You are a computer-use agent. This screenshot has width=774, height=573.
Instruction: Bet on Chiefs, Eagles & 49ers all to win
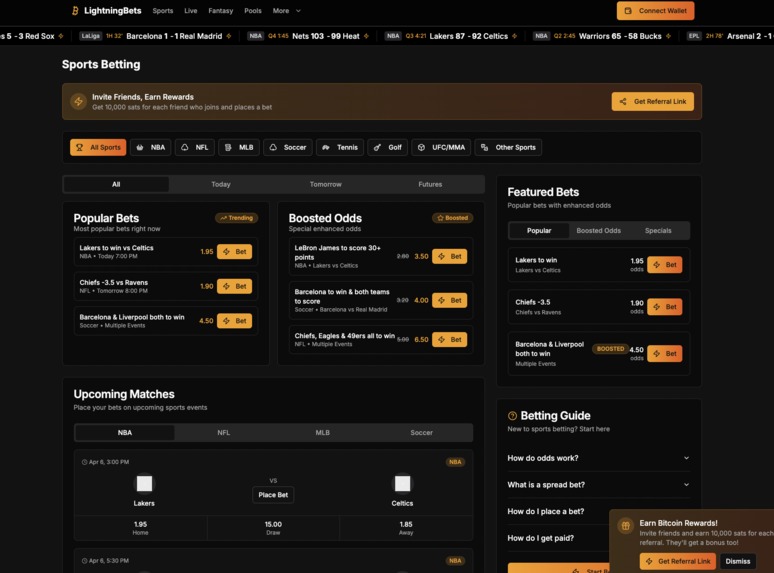[x=449, y=340]
